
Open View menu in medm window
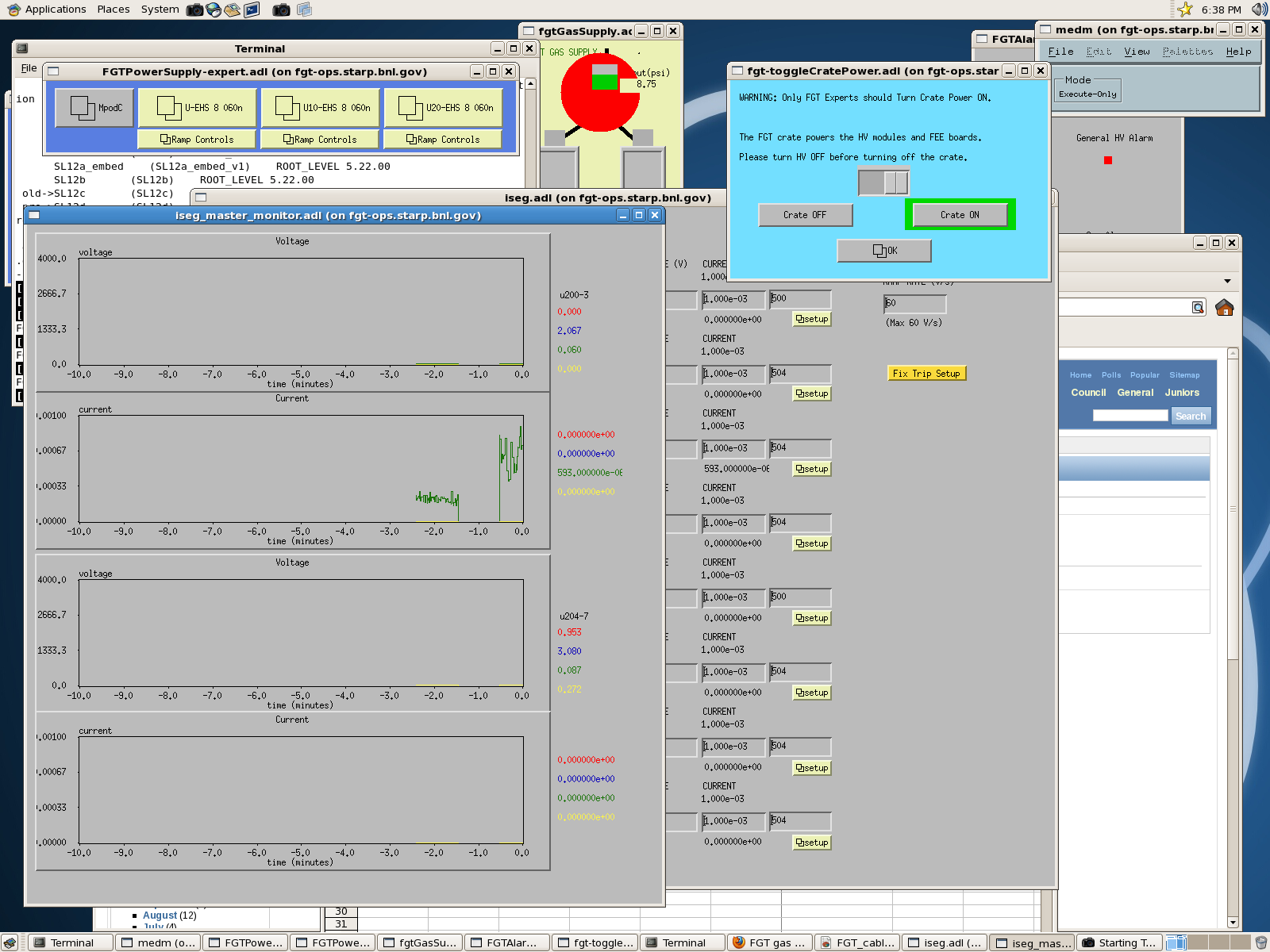(1137, 52)
